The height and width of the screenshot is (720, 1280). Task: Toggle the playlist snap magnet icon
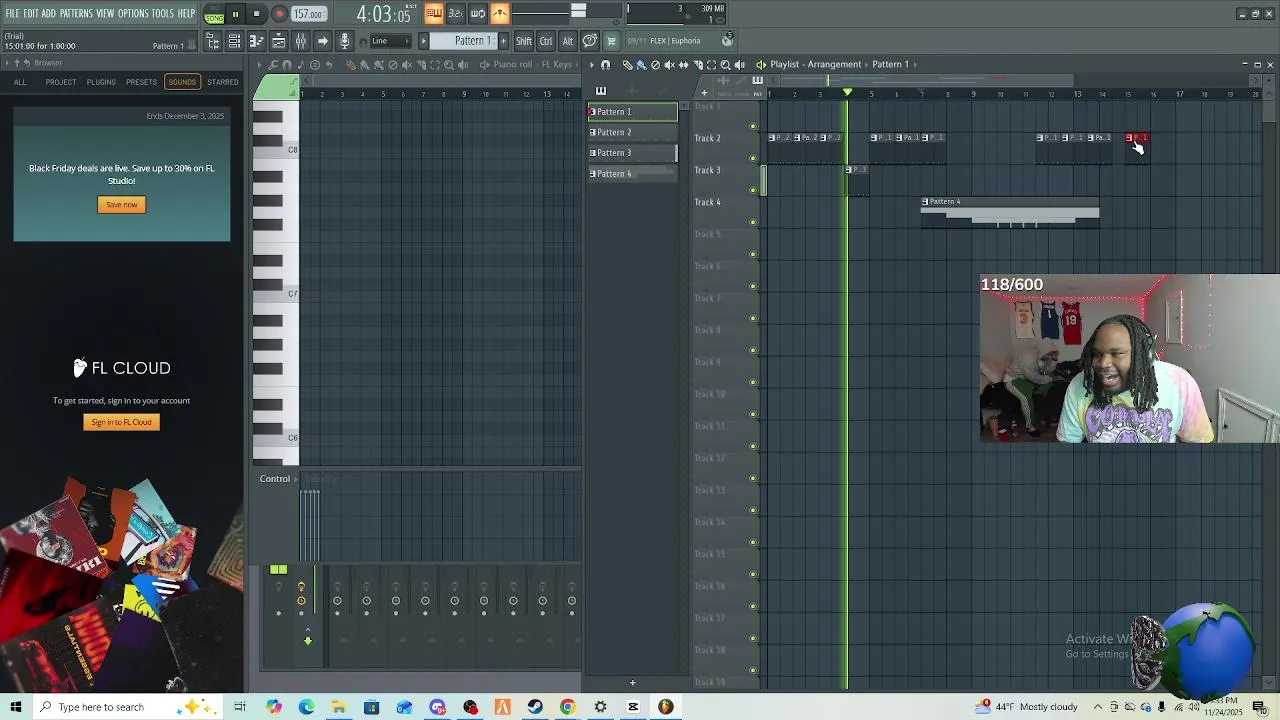click(605, 65)
